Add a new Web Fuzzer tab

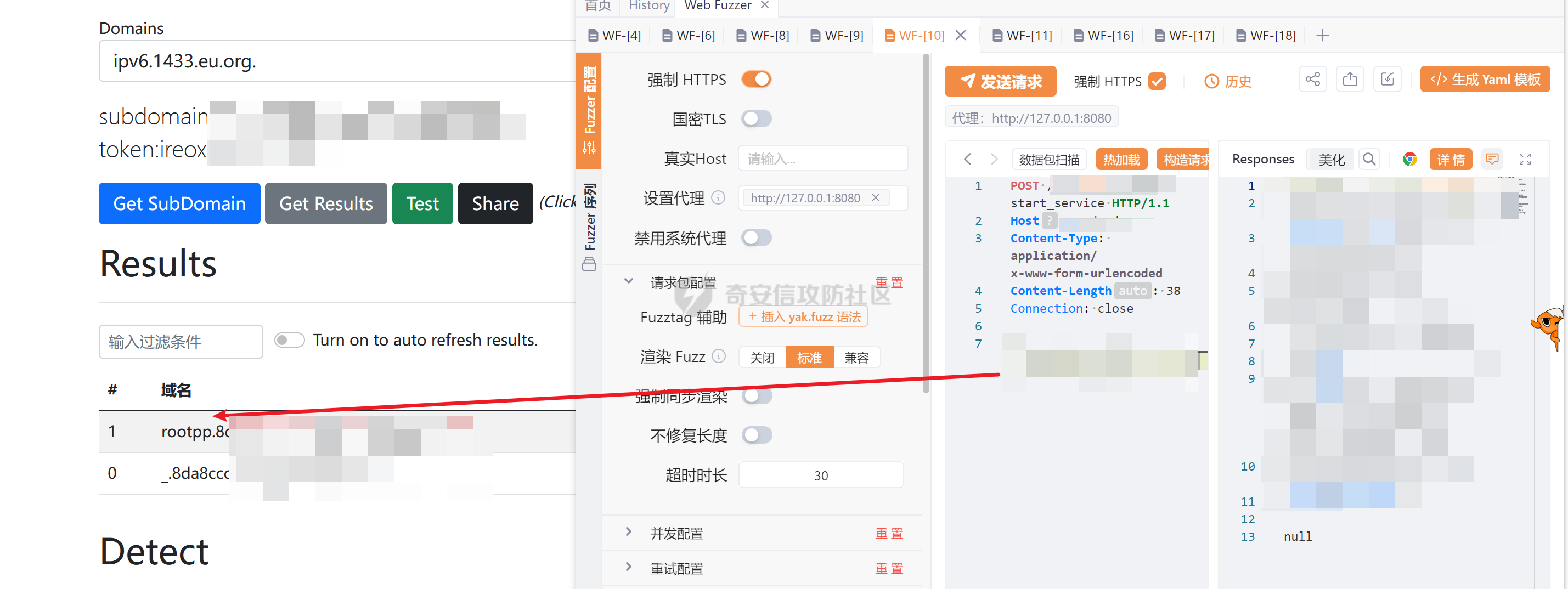[x=1322, y=35]
